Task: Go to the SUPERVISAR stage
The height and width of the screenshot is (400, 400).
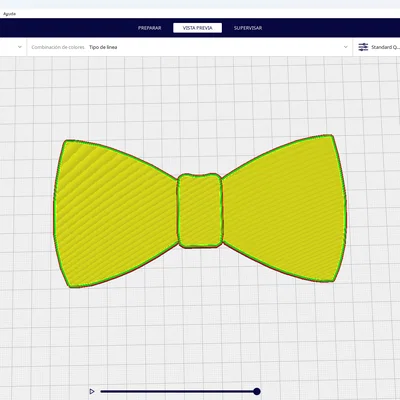Action: click(x=248, y=28)
